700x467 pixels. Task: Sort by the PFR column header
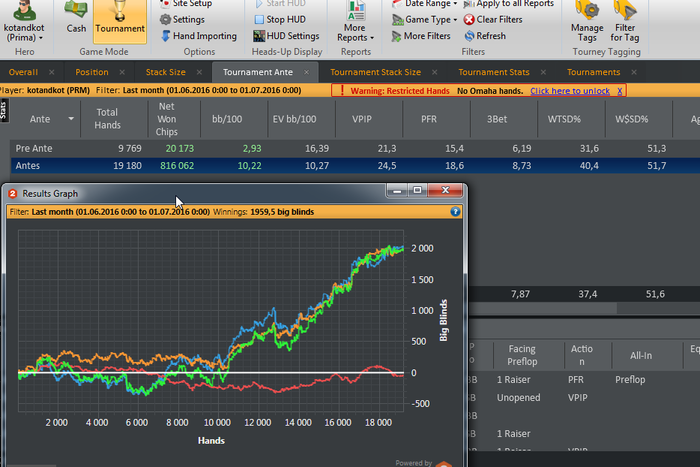(429, 119)
